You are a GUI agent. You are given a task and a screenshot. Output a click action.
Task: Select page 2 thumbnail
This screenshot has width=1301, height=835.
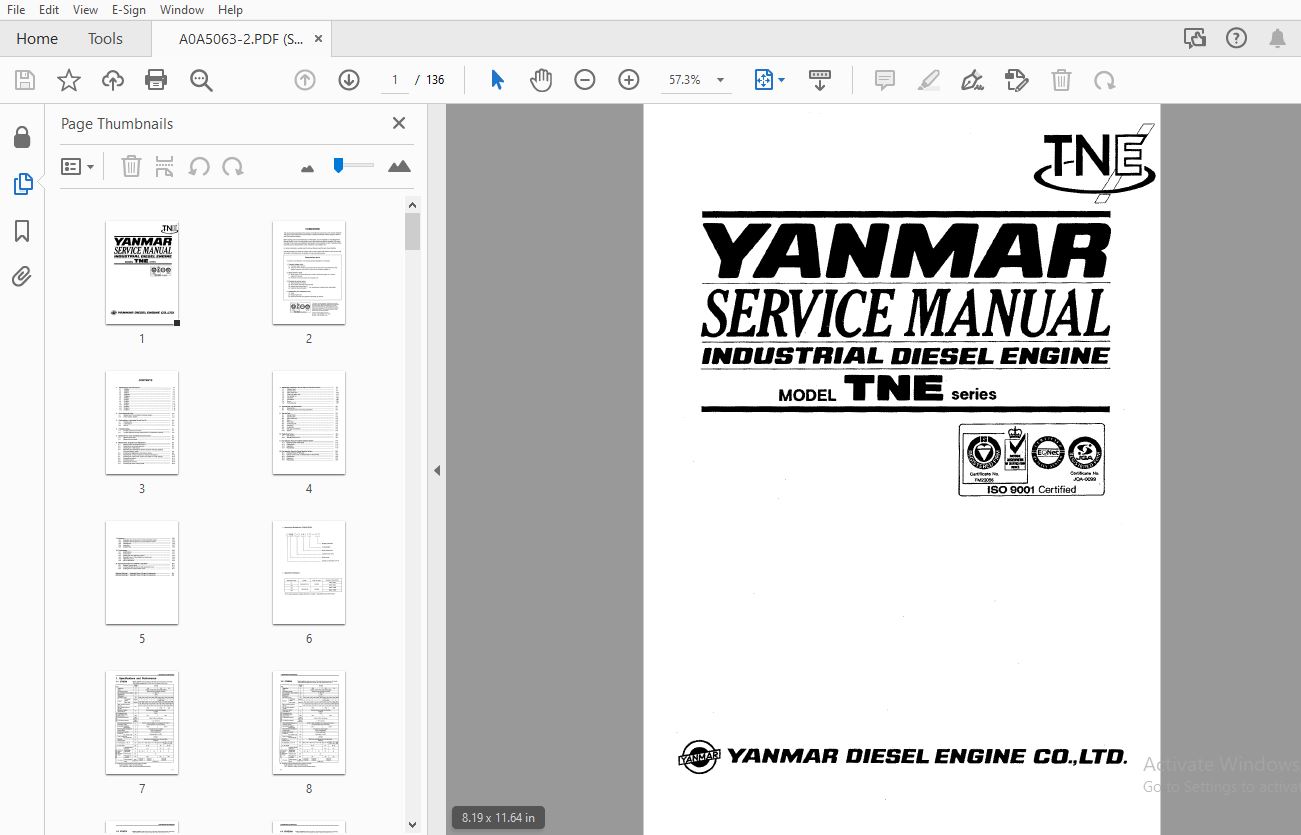(309, 272)
